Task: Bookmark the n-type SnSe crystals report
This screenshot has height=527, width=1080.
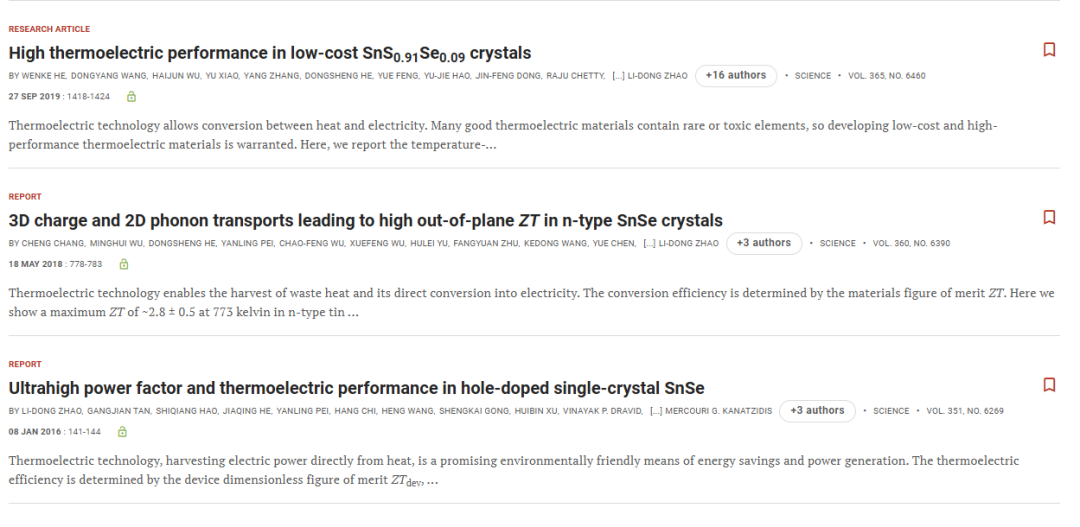Action: point(1049,217)
